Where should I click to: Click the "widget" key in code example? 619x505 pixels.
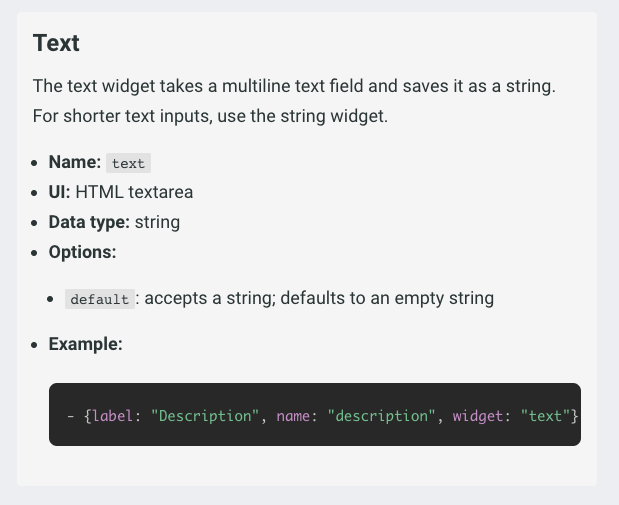[480, 414]
